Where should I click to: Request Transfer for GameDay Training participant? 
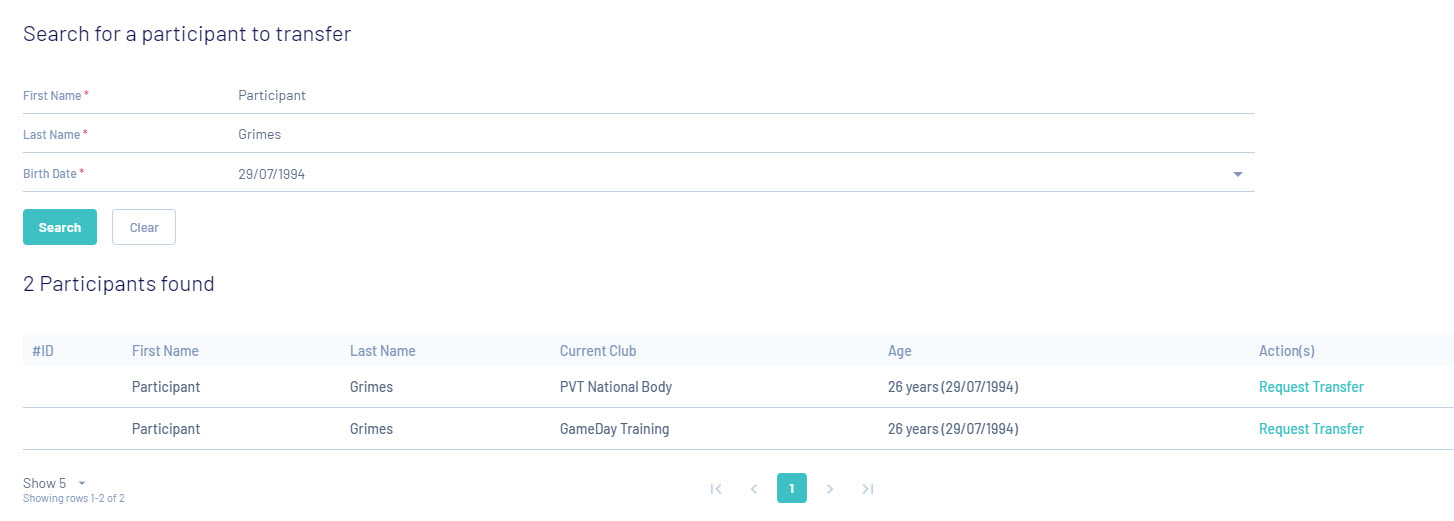[x=1311, y=429]
